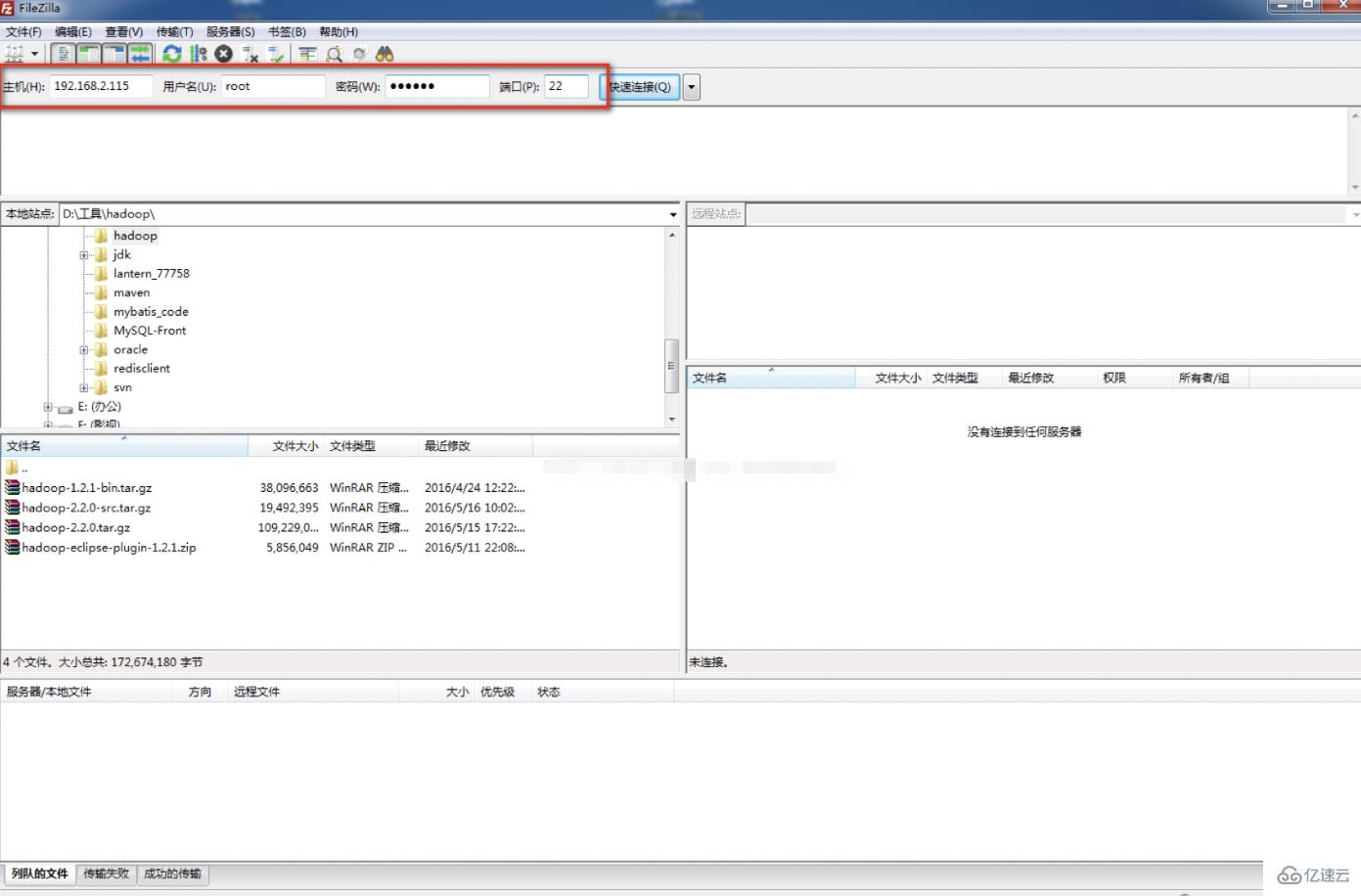This screenshot has height=896, width=1361.
Task: Disconnect from the current server
Action: click(x=250, y=54)
